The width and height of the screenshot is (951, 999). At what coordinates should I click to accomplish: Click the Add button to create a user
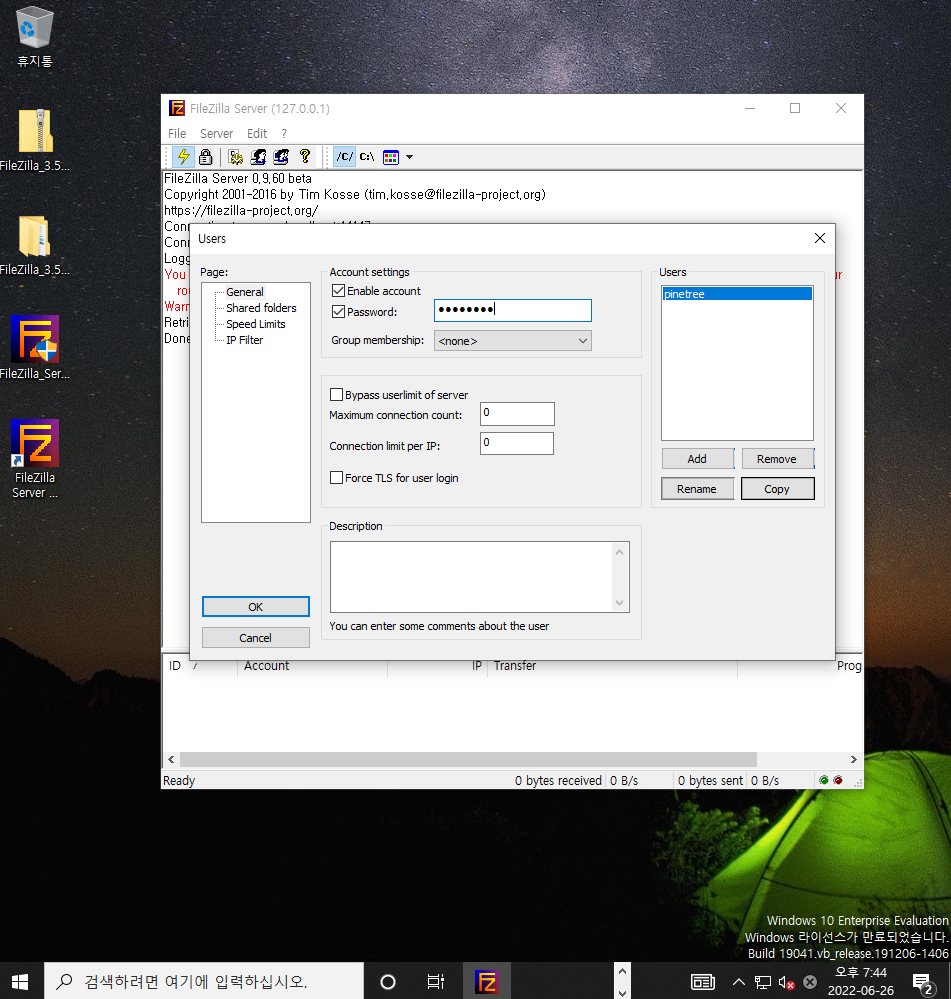[697, 458]
